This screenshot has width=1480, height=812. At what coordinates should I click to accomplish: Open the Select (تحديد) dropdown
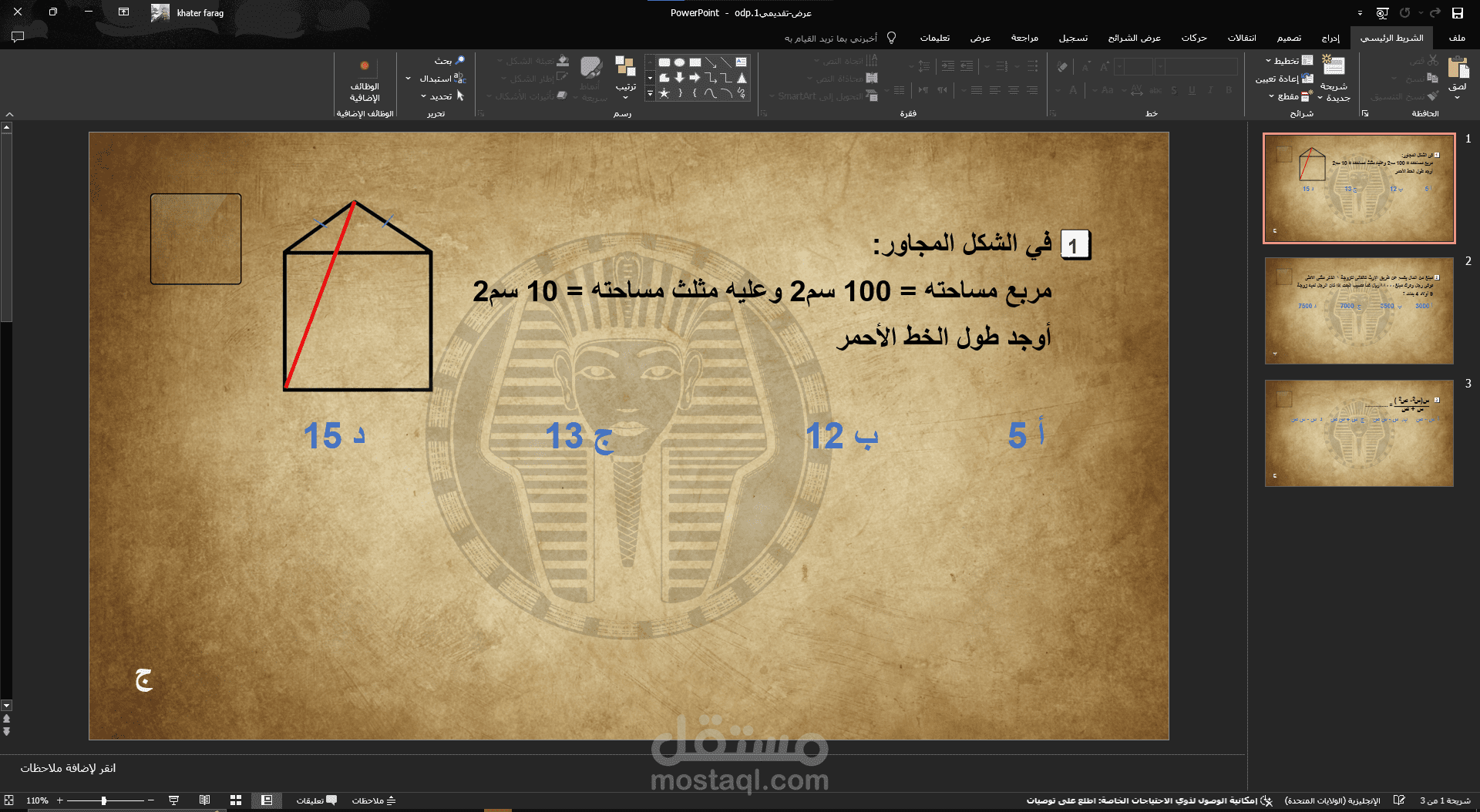pyautogui.click(x=441, y=96)
